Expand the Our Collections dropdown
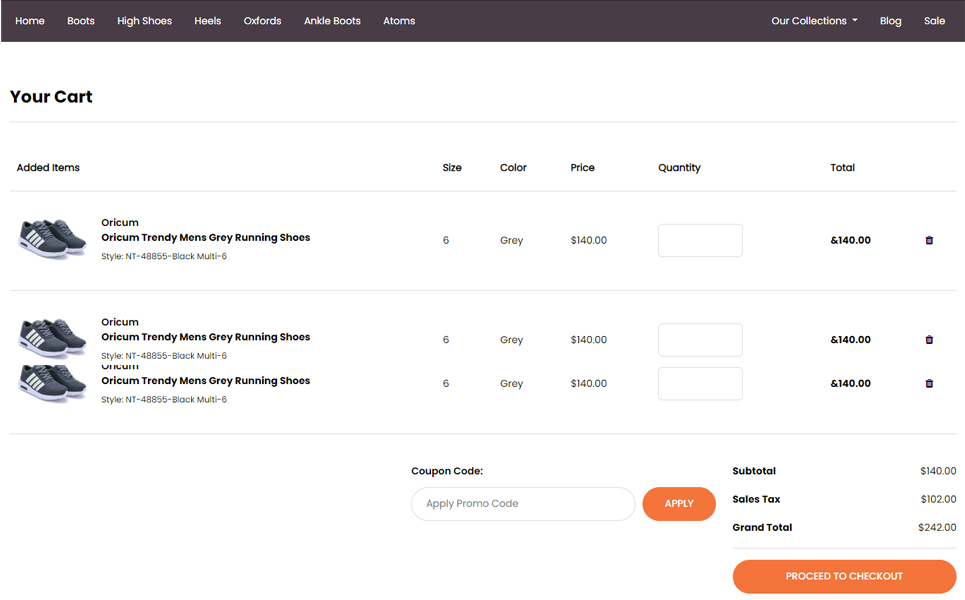 (x=814, y=21)
